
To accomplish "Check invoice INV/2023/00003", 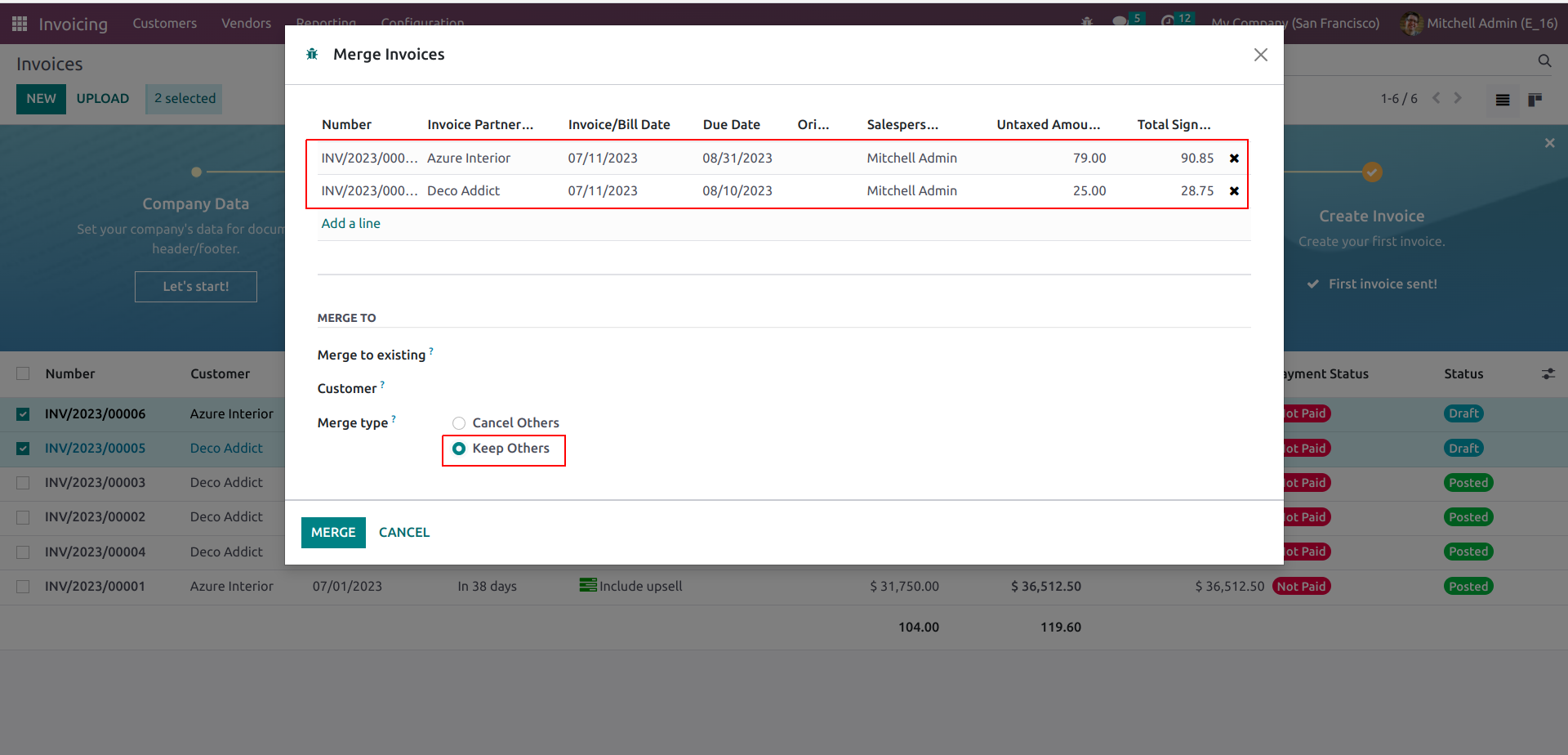I will tap(23, 483).
